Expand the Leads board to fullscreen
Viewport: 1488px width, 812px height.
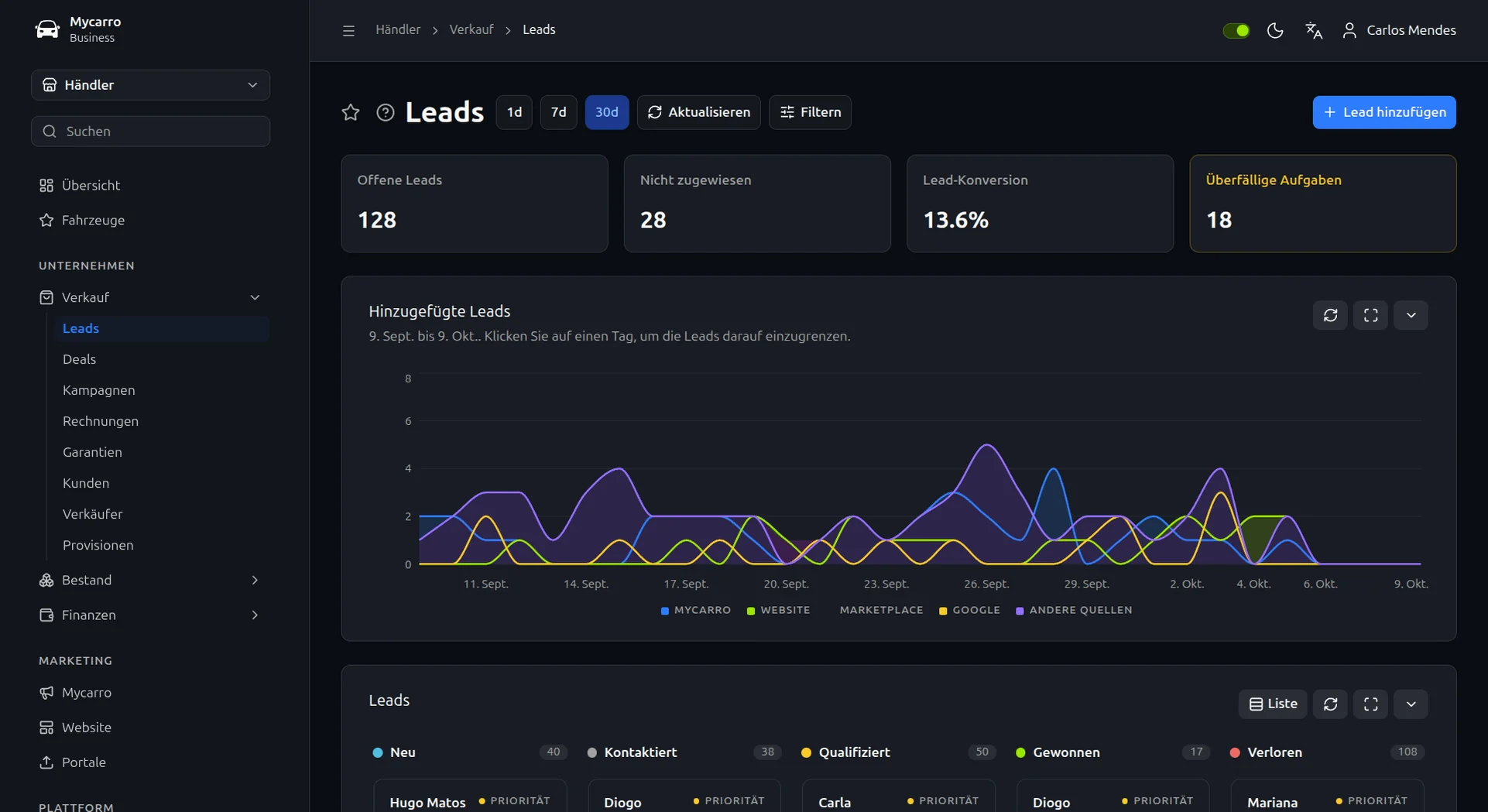(x=1370, y=704)
